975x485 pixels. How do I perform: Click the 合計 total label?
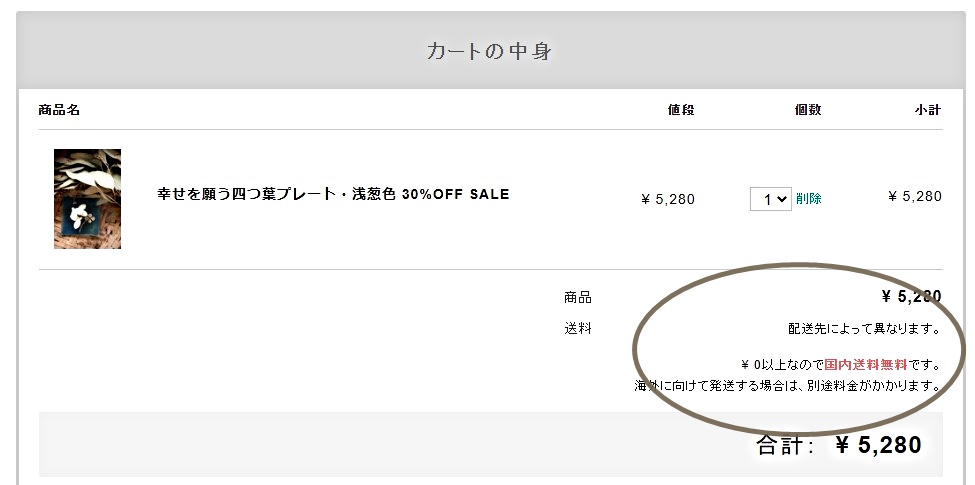tap(785, 445)
